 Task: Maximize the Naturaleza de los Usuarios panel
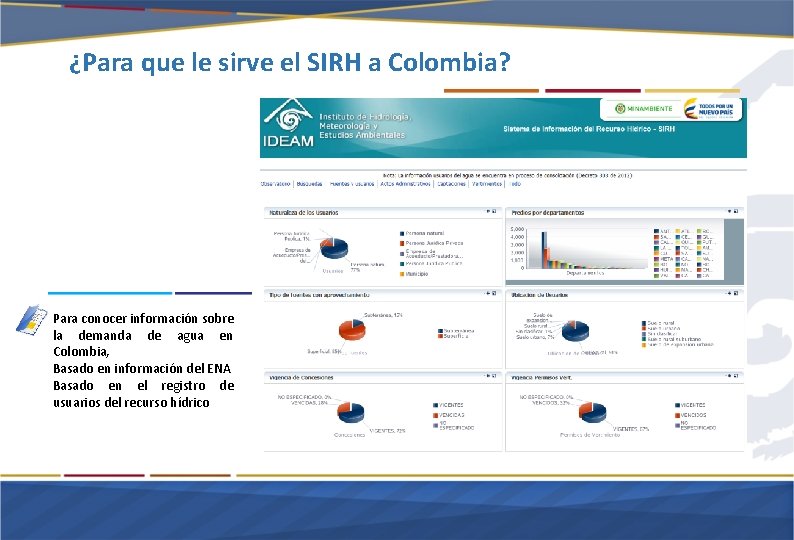click(x=494, y=211)
